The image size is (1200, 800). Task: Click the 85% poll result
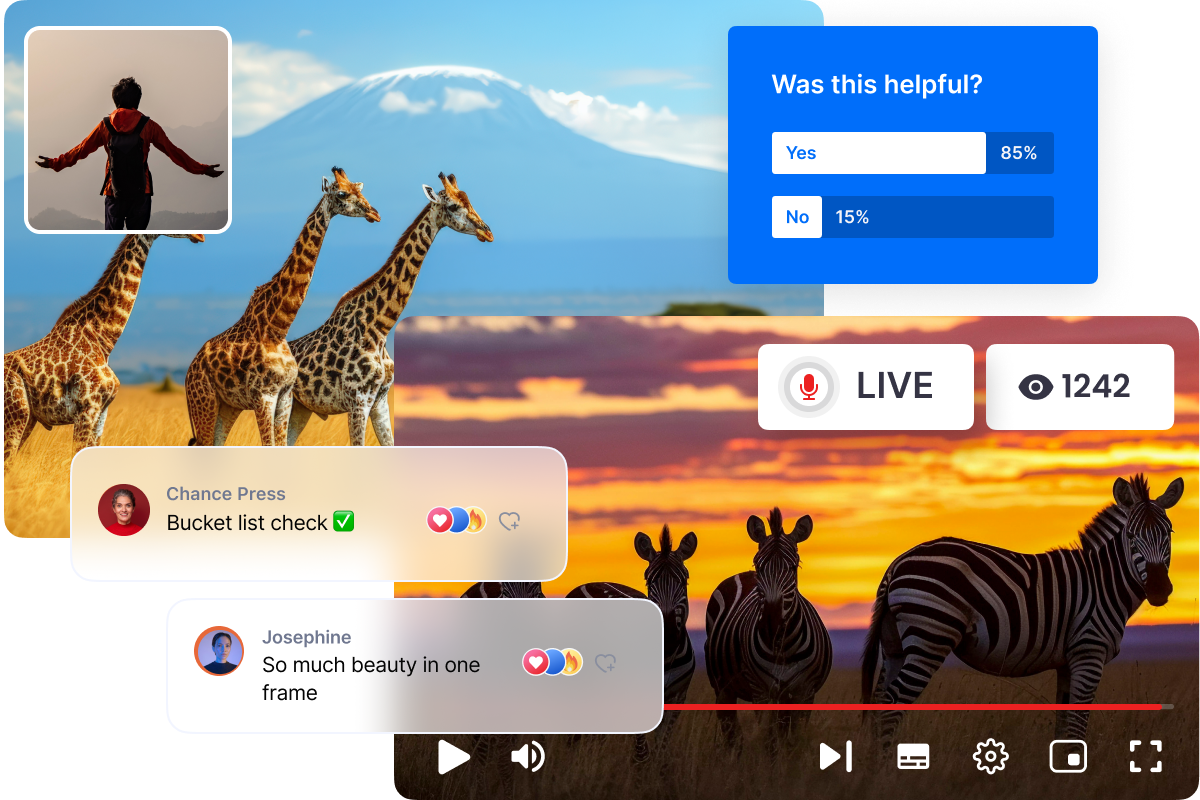point(1019,153)
